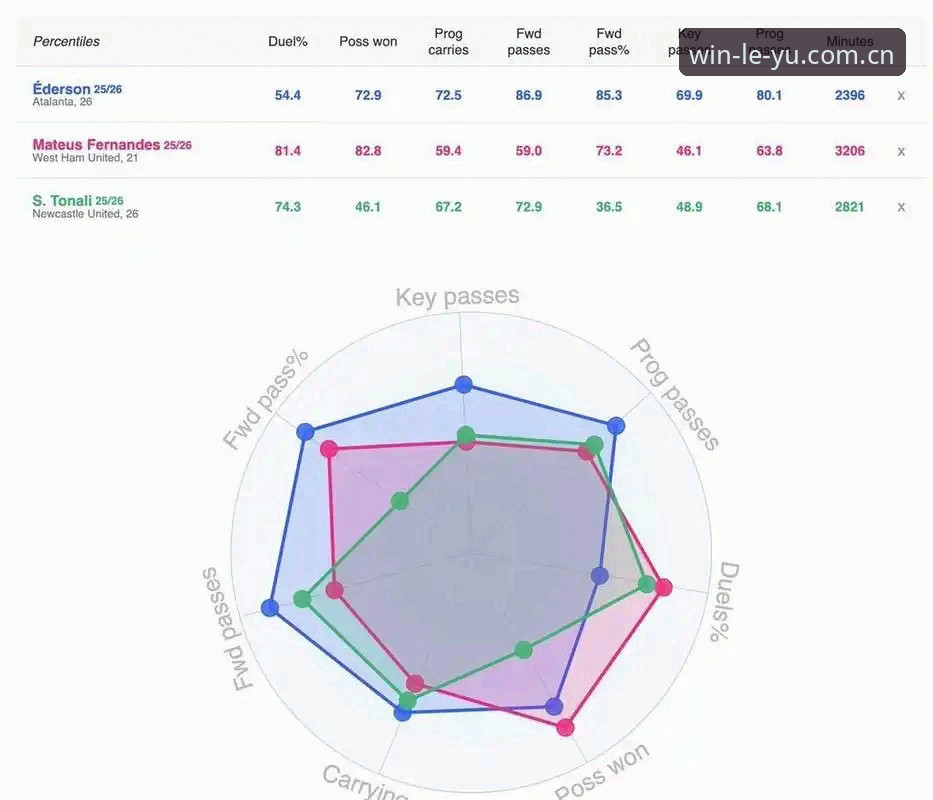933x800 pixels.
Task: Sort by Fwd pass% column header
Action: coord(609,42)
